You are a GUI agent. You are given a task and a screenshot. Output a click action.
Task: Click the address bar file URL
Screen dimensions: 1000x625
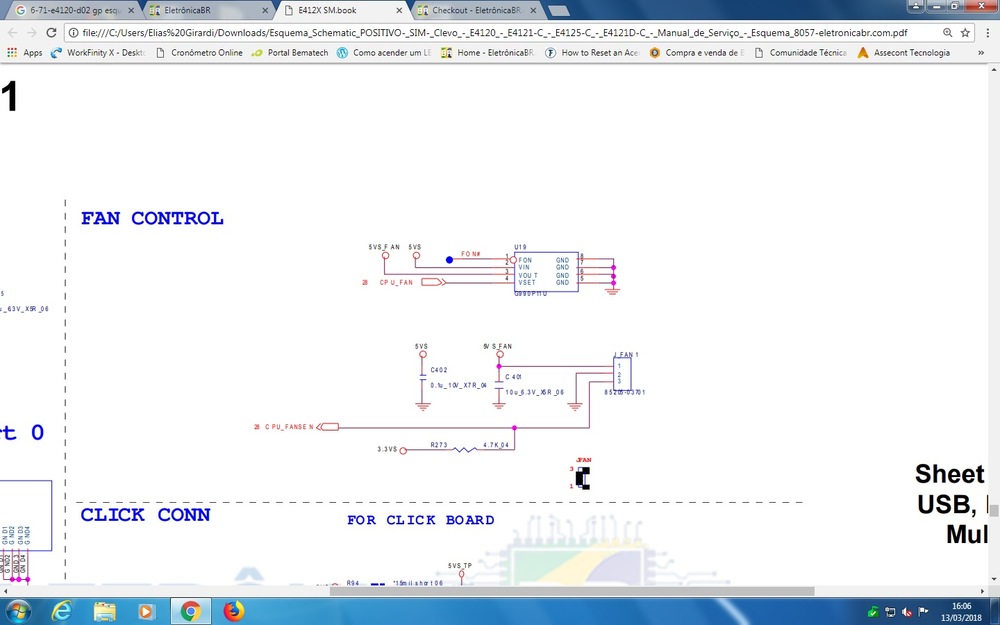(x=500, y=32)
